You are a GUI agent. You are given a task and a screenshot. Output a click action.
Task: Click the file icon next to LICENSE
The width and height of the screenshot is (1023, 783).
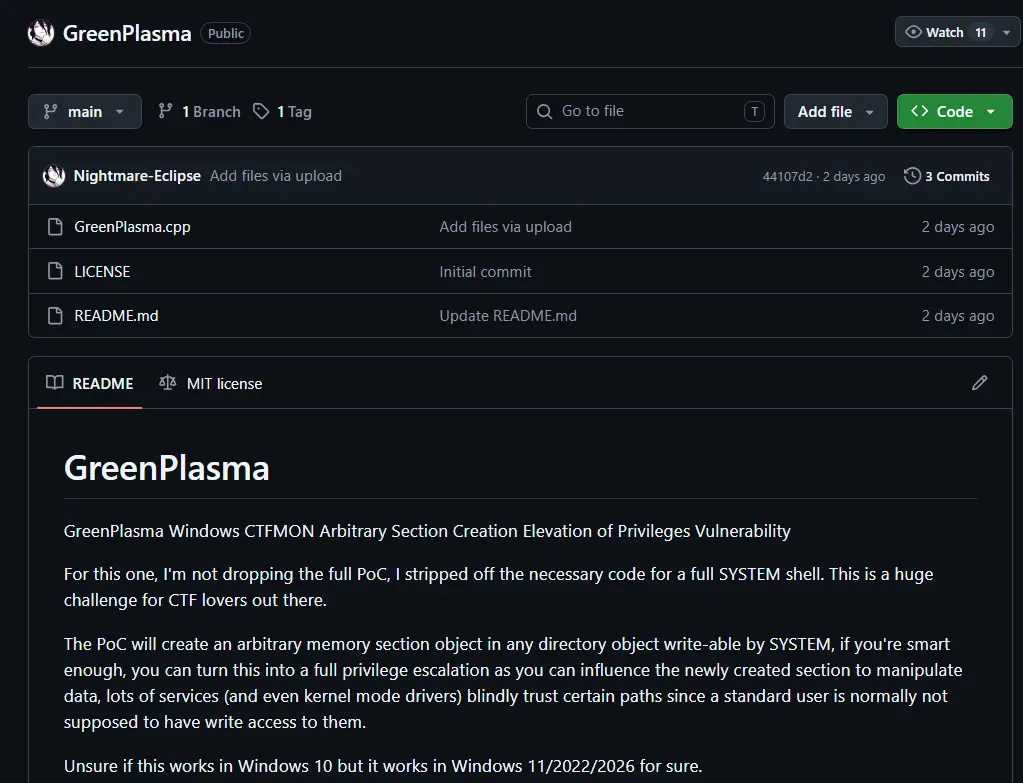[55, 271]
